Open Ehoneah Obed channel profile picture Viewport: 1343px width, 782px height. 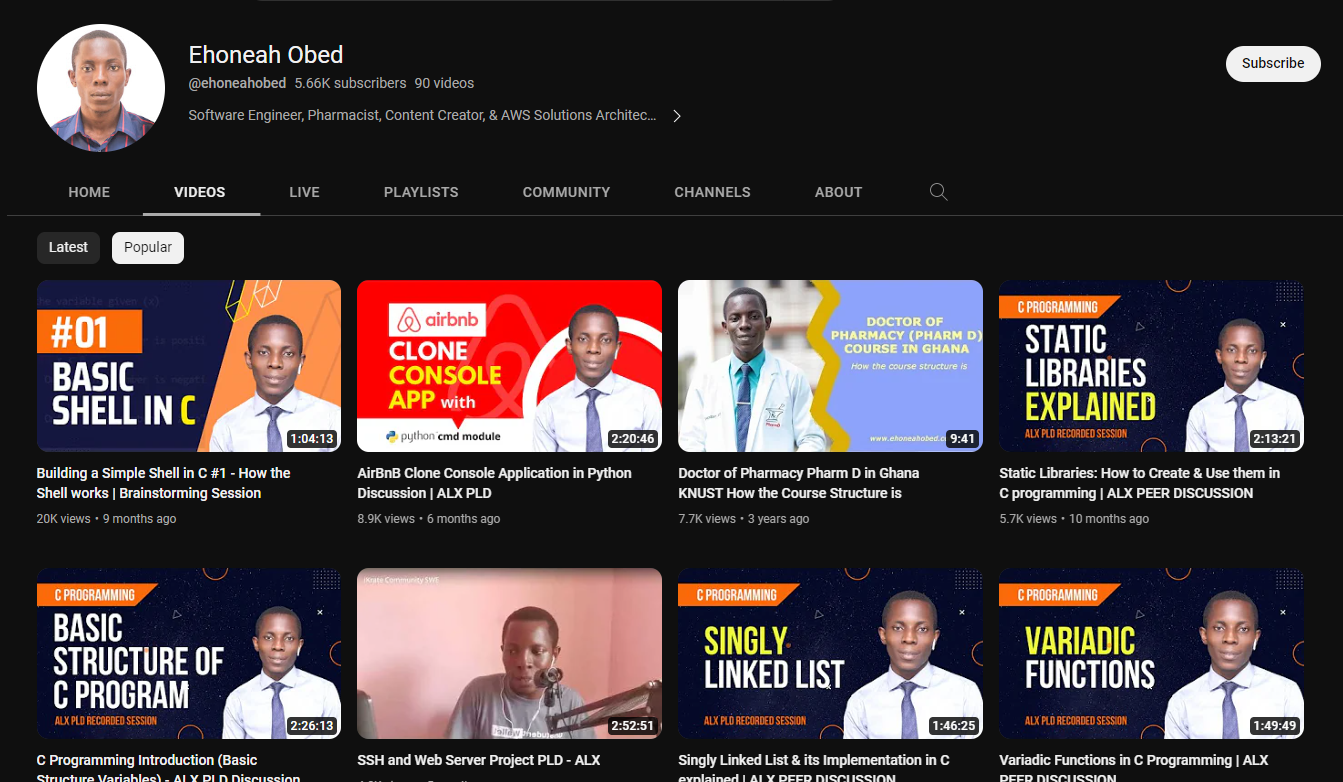[x=101, y=88]
